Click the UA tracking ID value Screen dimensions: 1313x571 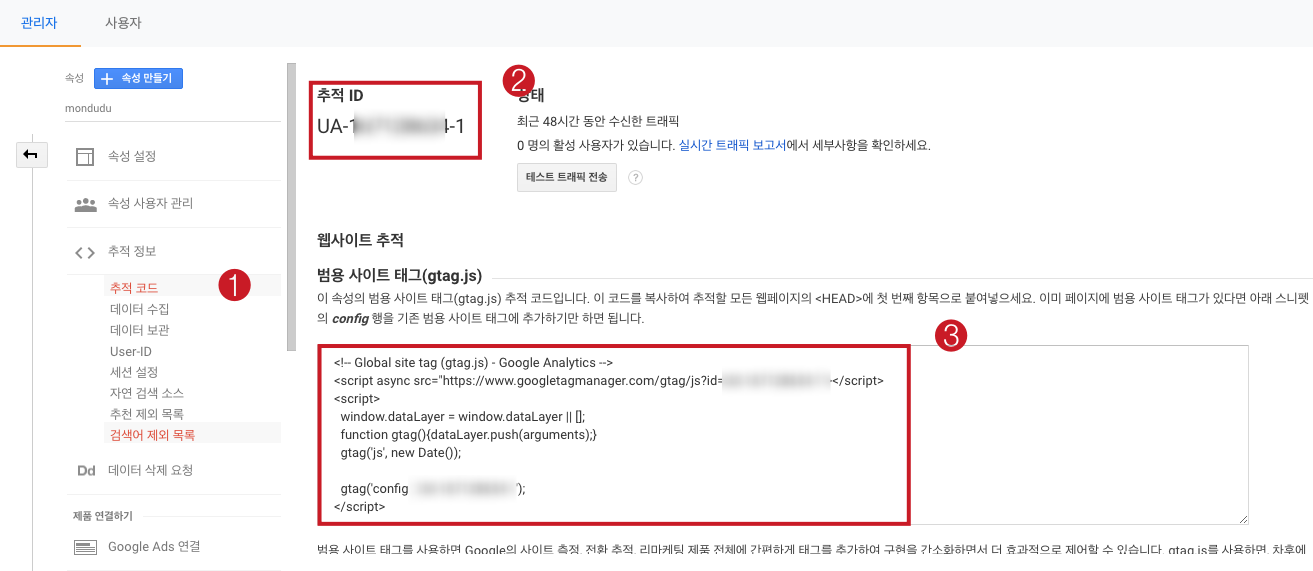point(391,127)
